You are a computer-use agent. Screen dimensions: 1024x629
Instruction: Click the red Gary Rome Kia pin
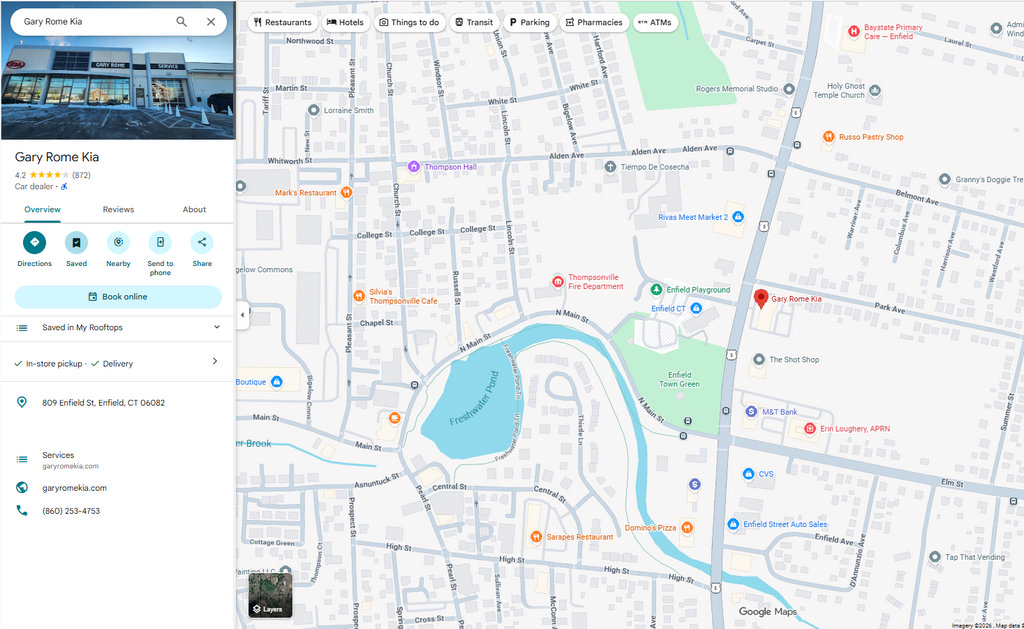tap(761, 298)
